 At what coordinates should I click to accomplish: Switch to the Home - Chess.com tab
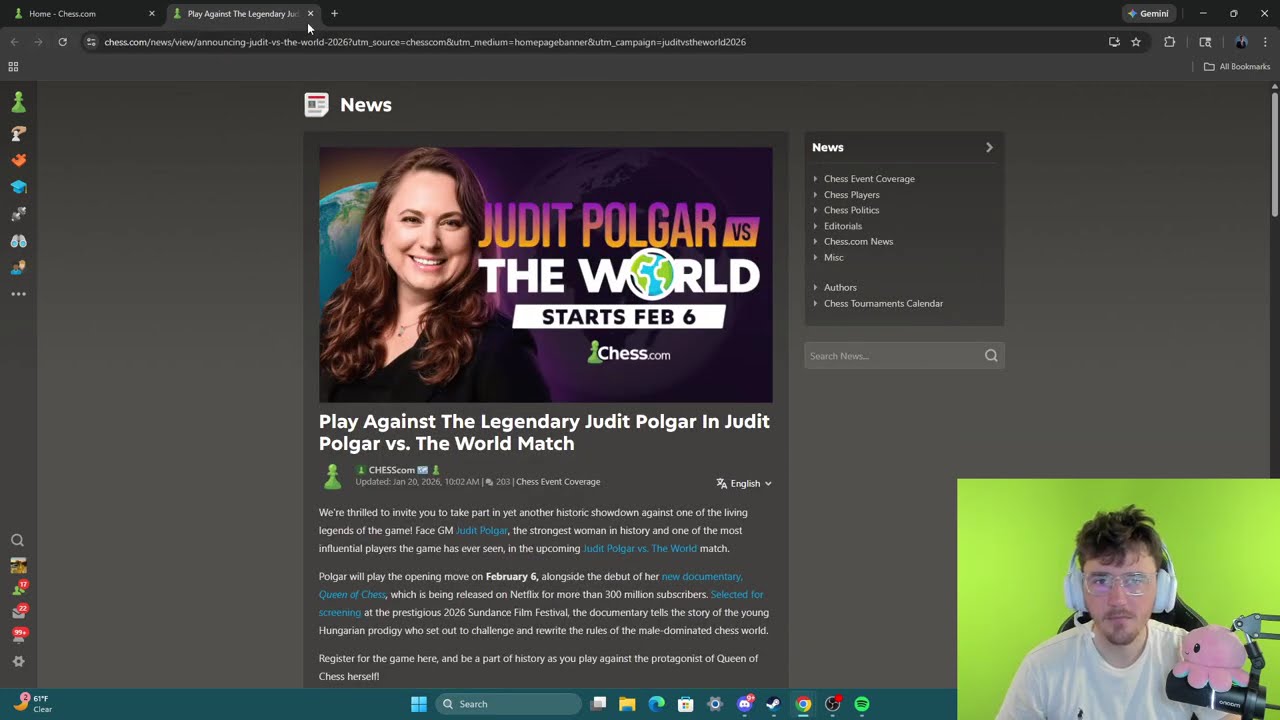pyautogui.click(x=82, y=14)
